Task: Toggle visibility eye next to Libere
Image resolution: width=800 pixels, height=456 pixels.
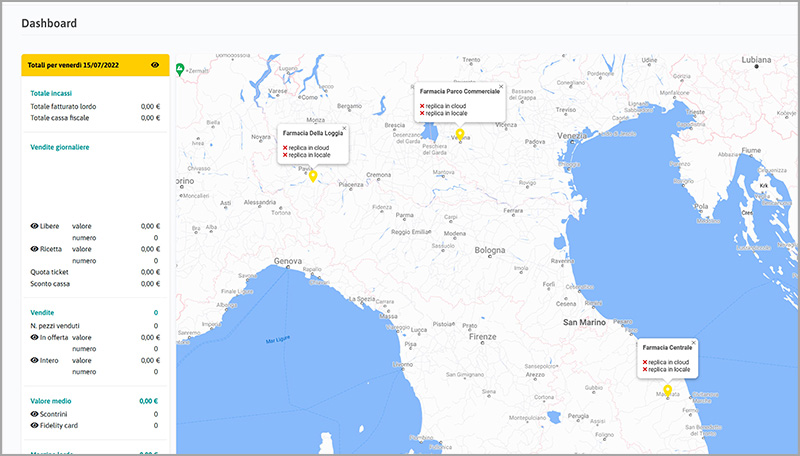Action: click(35, 226)
